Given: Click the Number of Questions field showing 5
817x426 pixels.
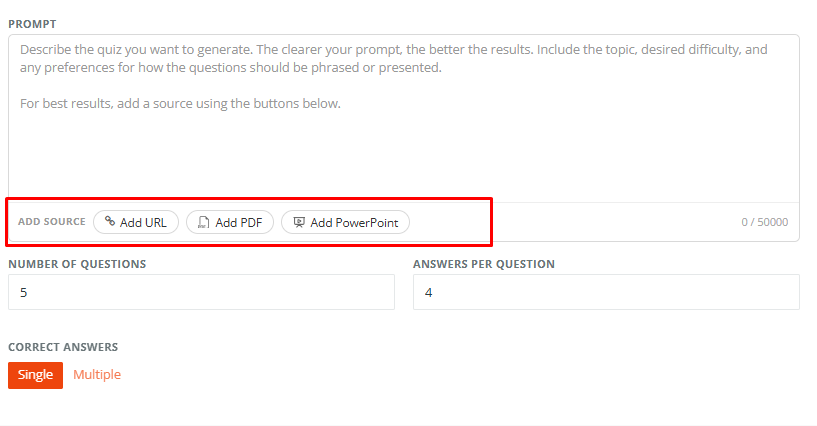Looking at the screenshot, I should 201,292.
